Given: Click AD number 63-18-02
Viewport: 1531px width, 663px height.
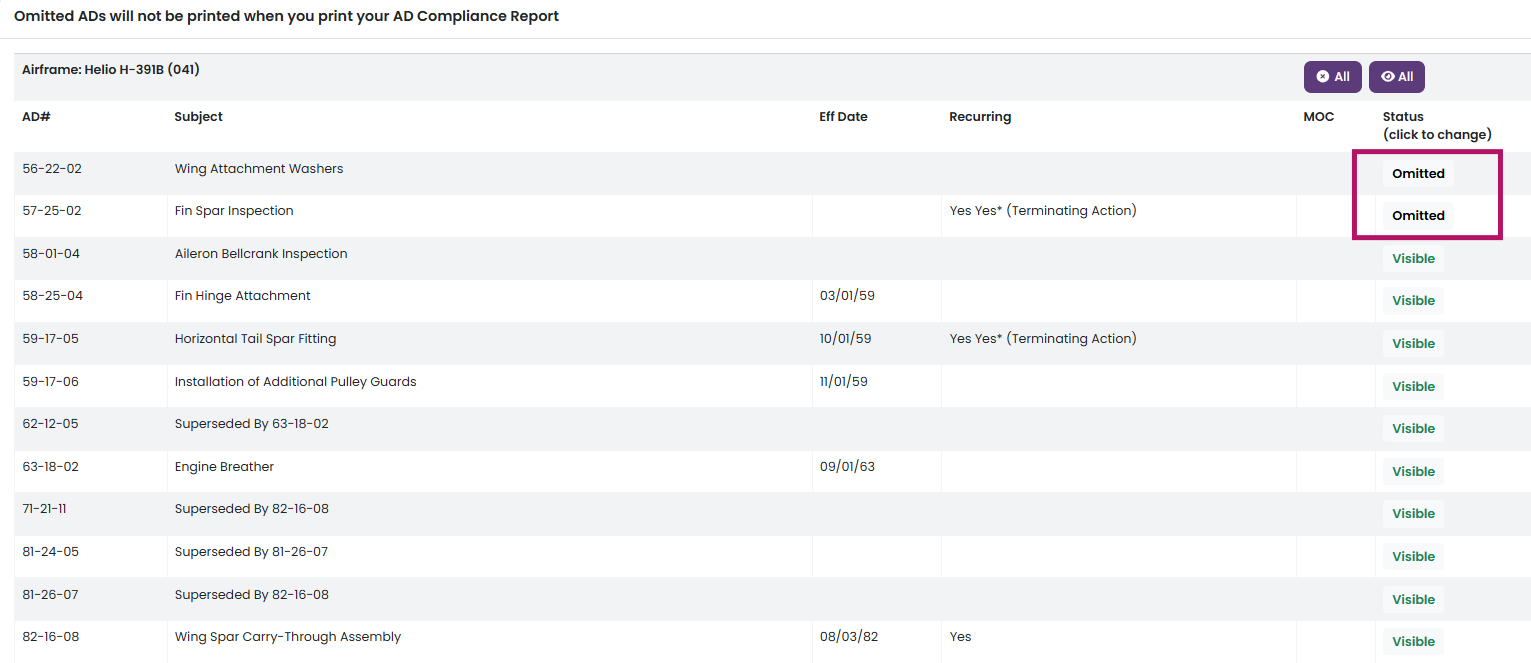Looking at the screenshot, I should pyautogui.click(x=50, y=467).
